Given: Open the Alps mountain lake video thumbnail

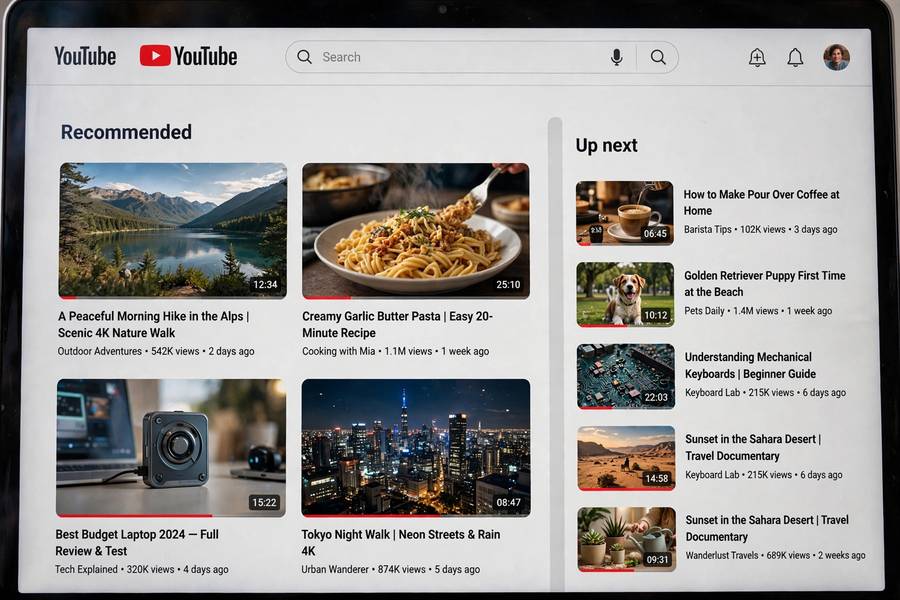Looking at the screenshot, I should pyautogui.click(x=173, y=231).
